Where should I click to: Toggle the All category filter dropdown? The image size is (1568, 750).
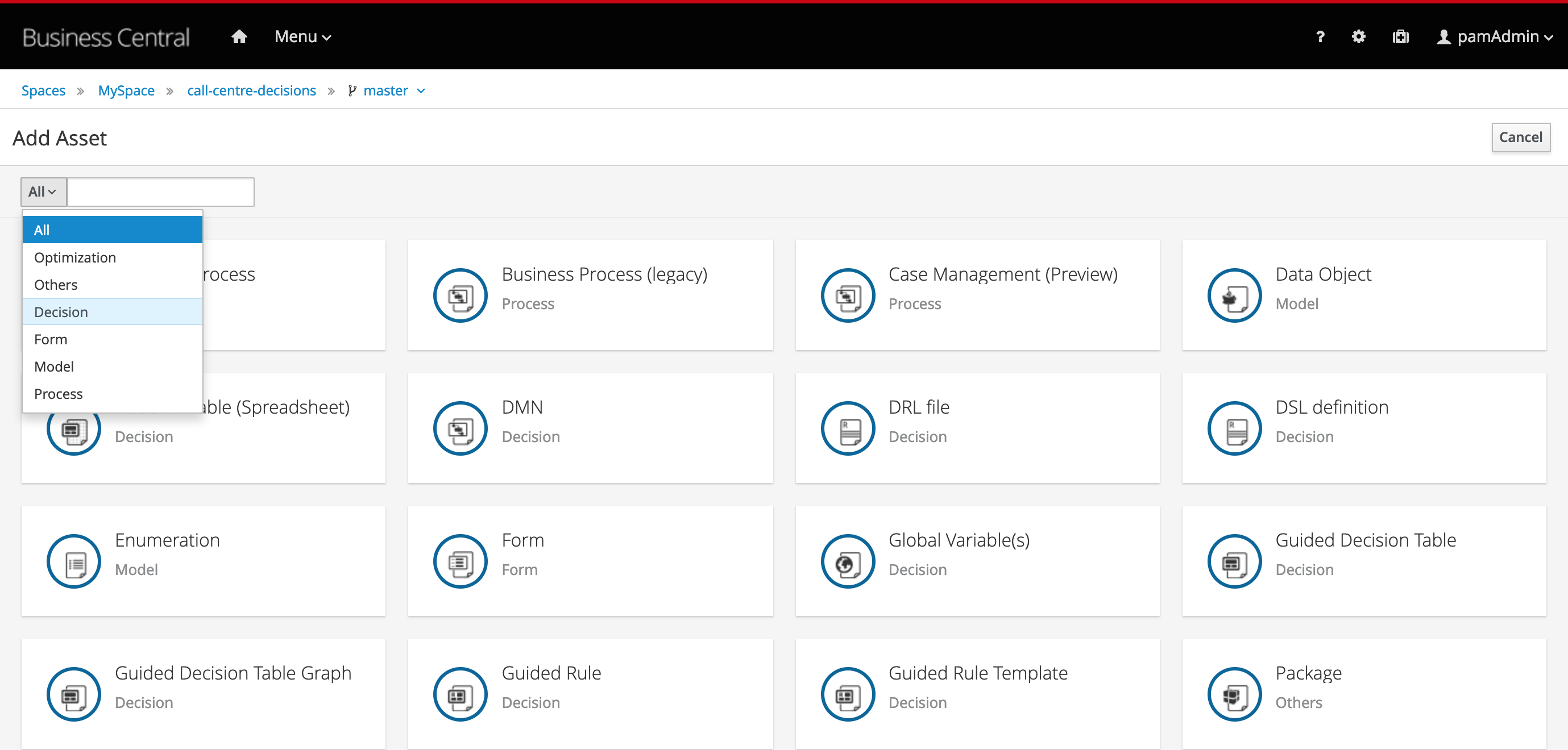(43, 191)
